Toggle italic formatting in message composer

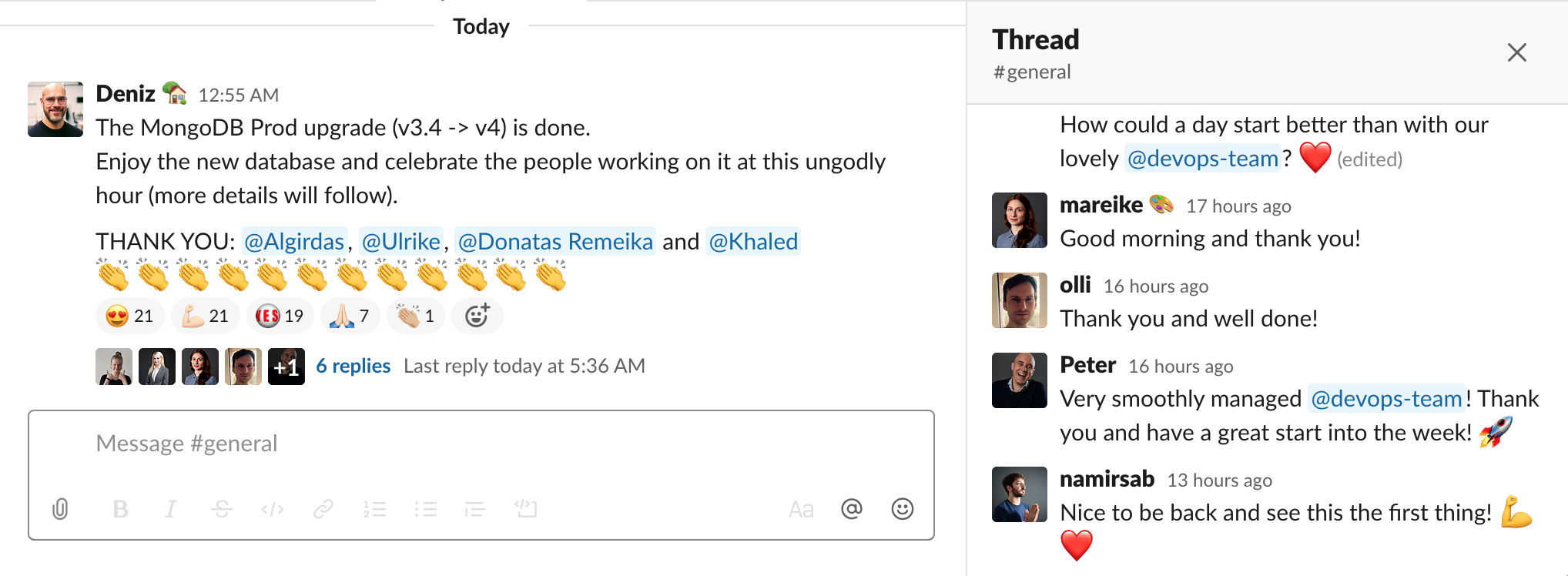[x=171, y=509]
